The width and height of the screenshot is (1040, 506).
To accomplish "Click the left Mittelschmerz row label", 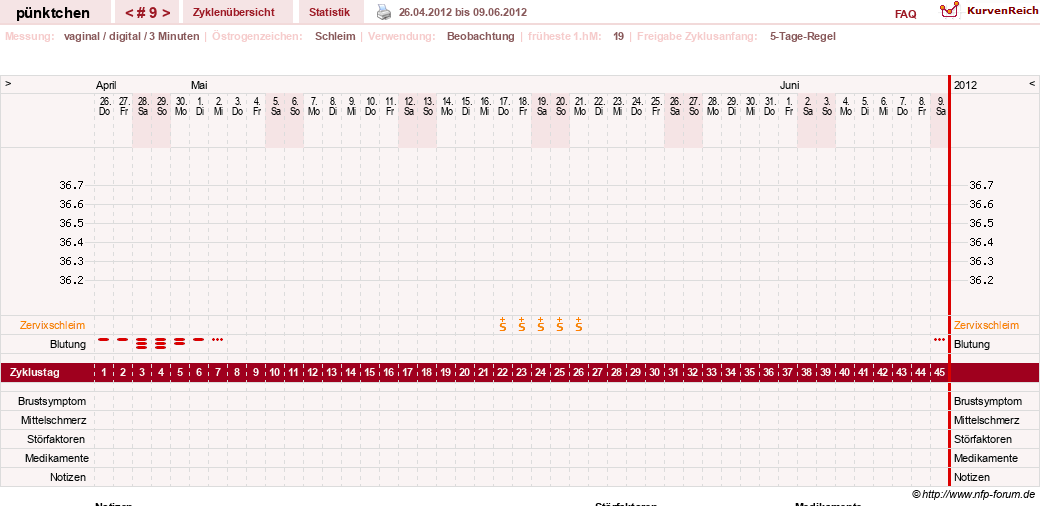I will pos(56,420).
